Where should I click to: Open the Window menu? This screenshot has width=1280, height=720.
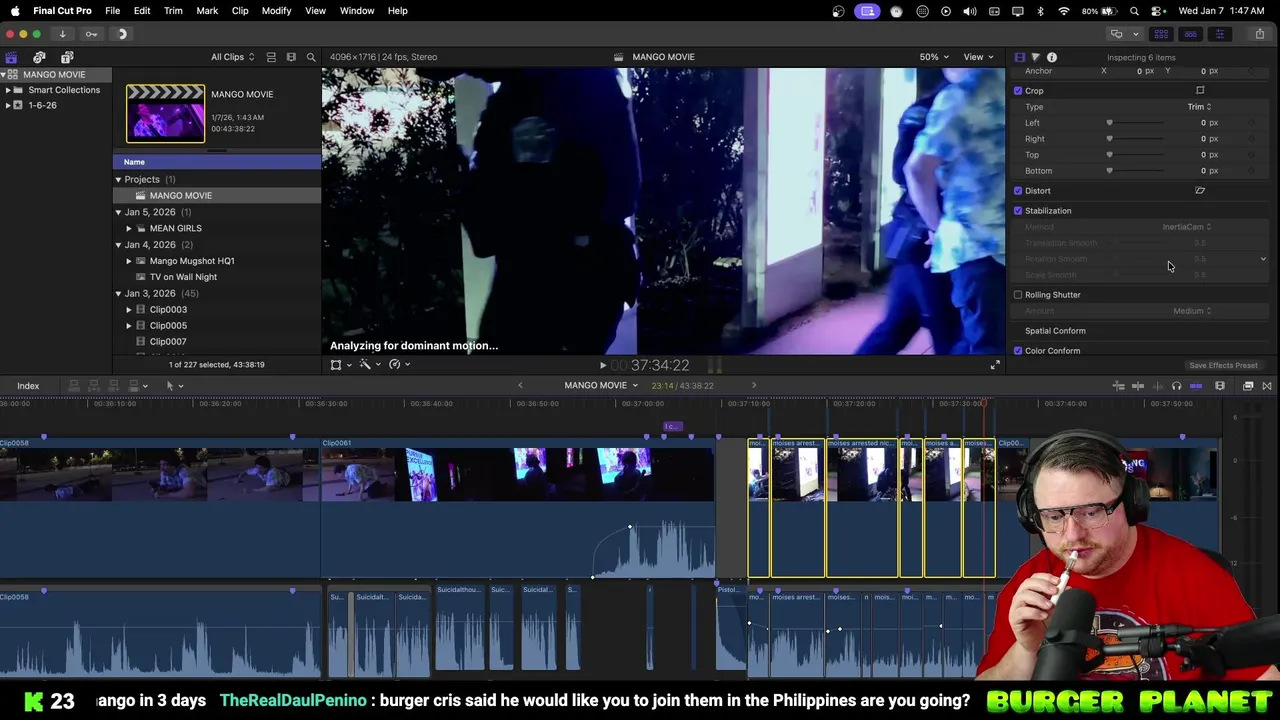tap(357, 11)
